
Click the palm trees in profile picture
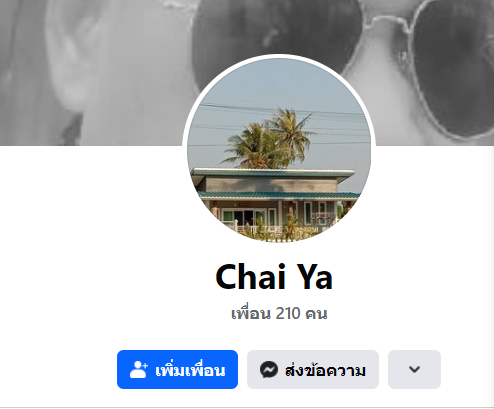tap(270, 138)
